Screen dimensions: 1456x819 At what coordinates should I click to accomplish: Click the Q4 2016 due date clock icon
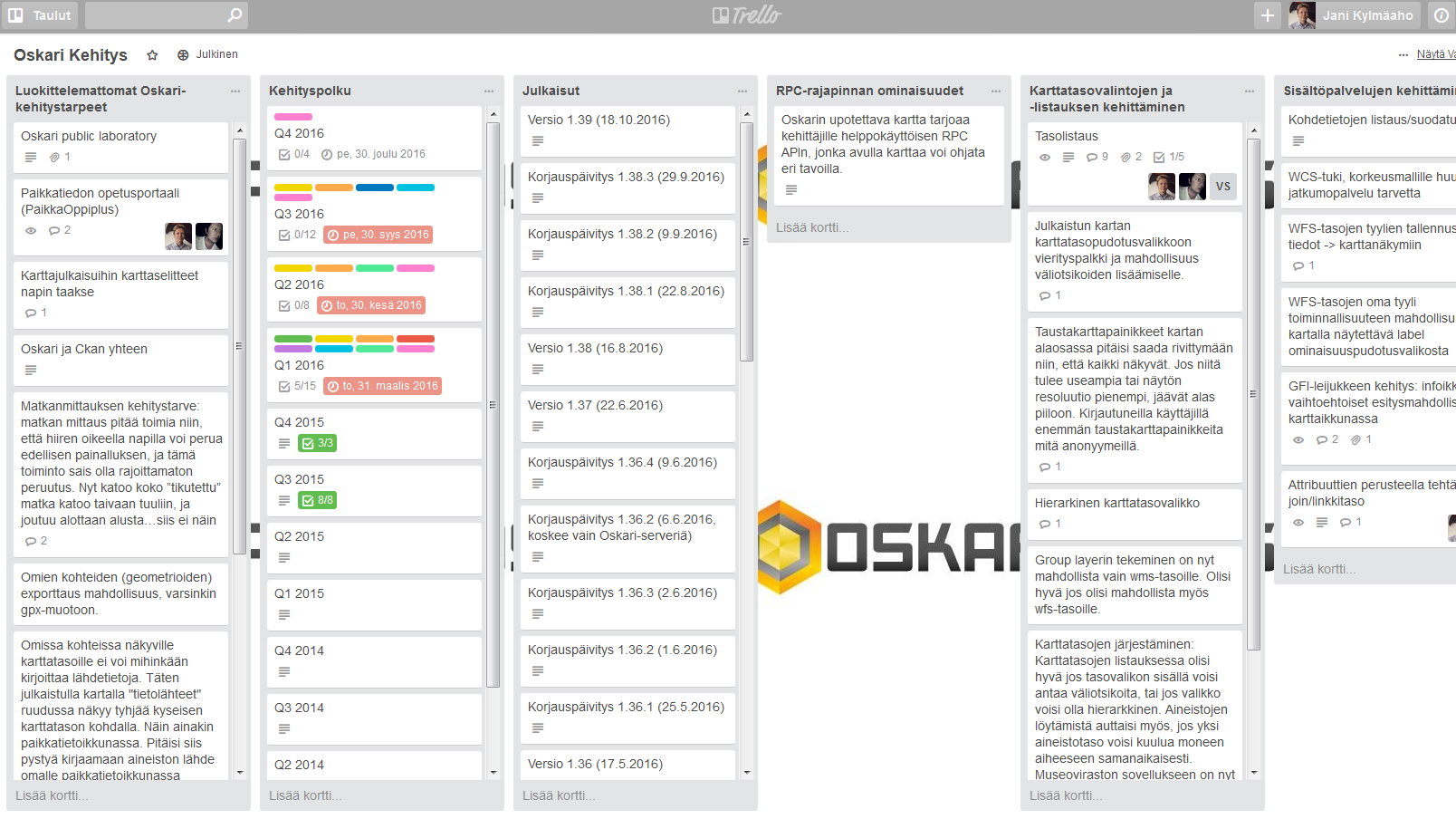(327, 154)
